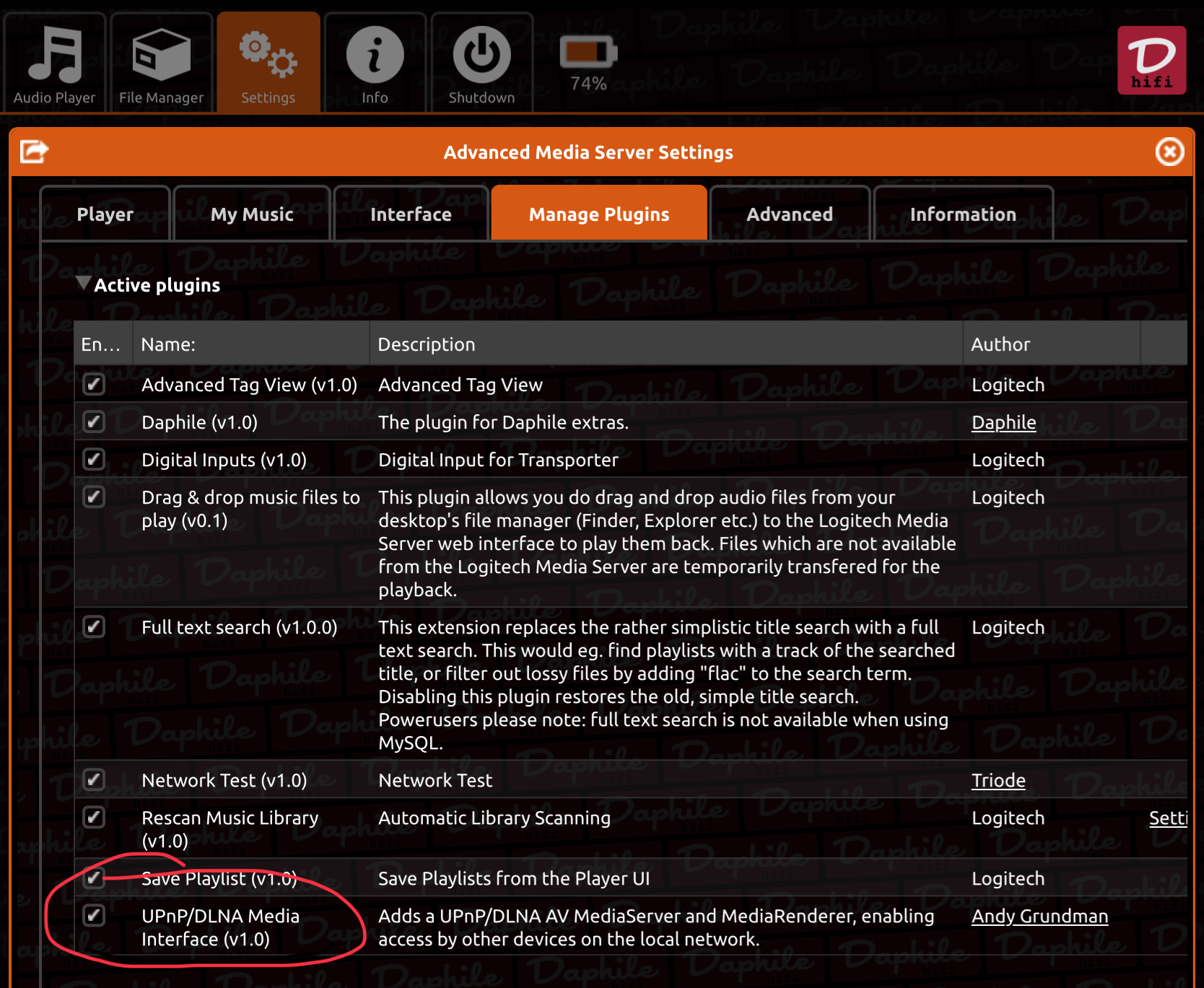Click 'Save Playlists from the Player UI' description
Viewport: 1204px width, 988px height.
click(514, 878)
